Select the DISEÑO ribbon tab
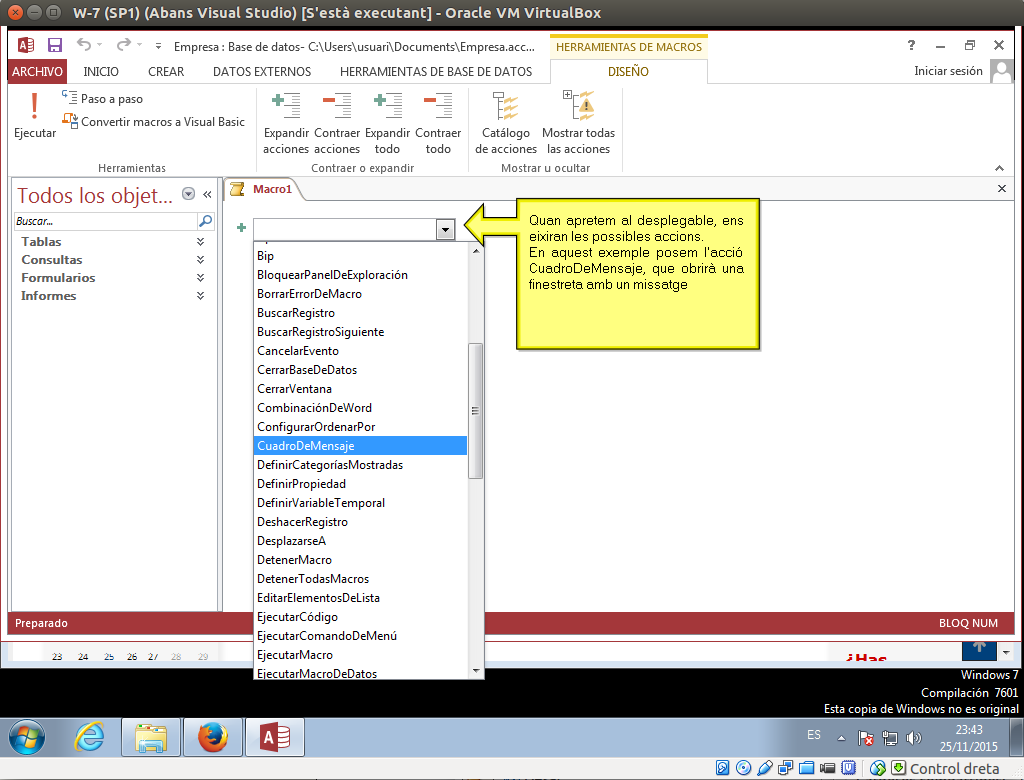The width and height of the screenshot is (1024, 780). [628, 71]
